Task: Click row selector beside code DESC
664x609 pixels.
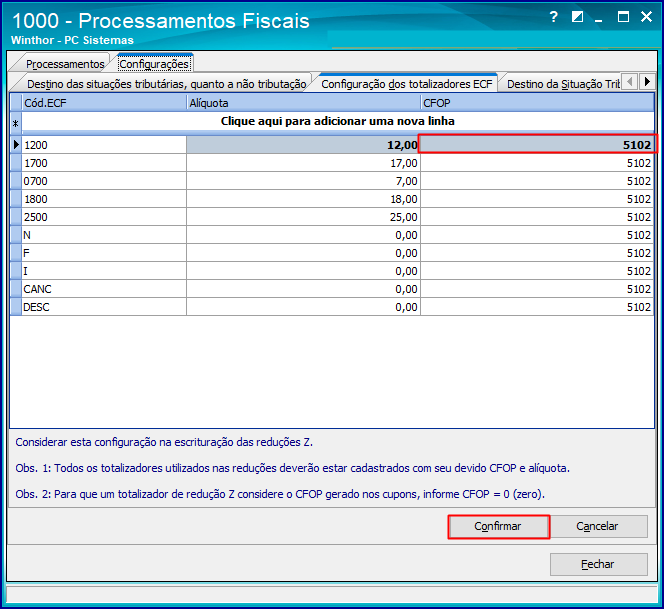Action: (x=16, y=307)
